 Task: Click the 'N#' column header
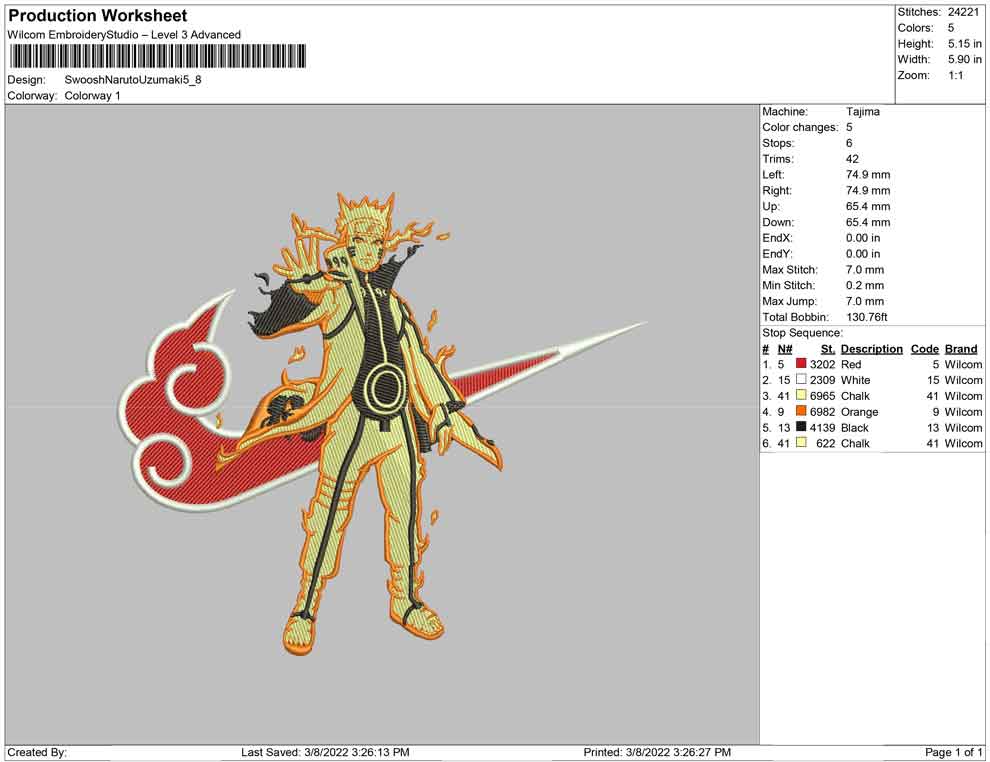coord(785,348)
